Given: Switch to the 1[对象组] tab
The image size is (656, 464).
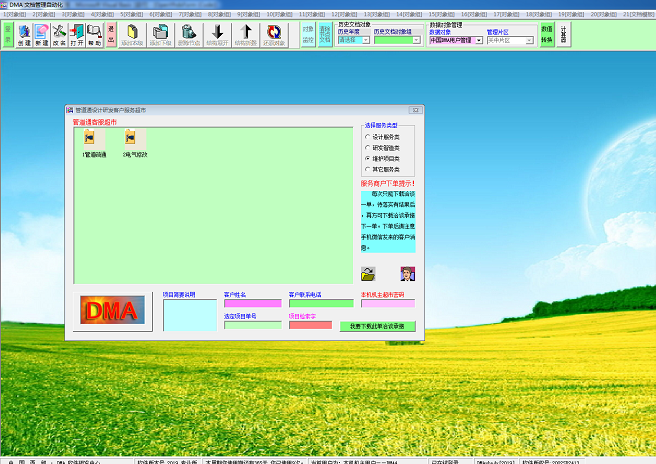Looking at the screenshot, I should [x=14, y=14].
